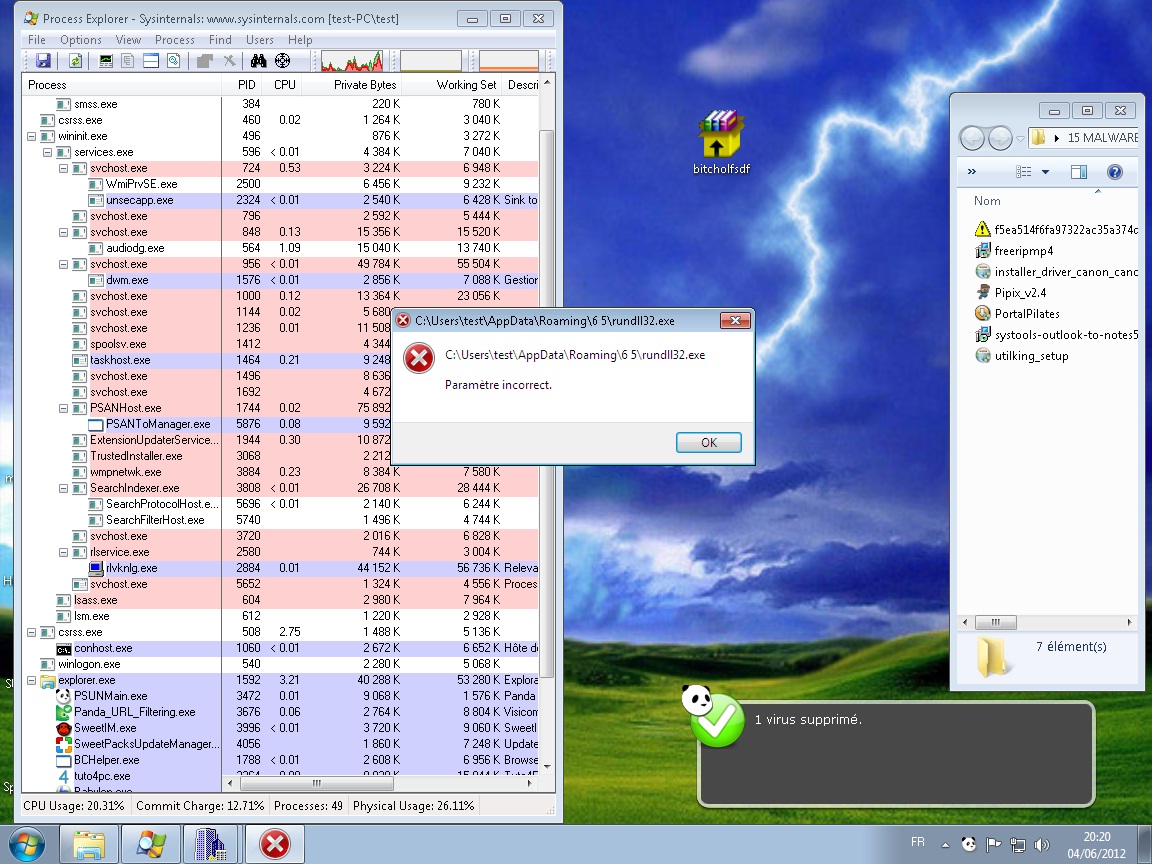
Task: Open the Process menu
Action: 175,40
